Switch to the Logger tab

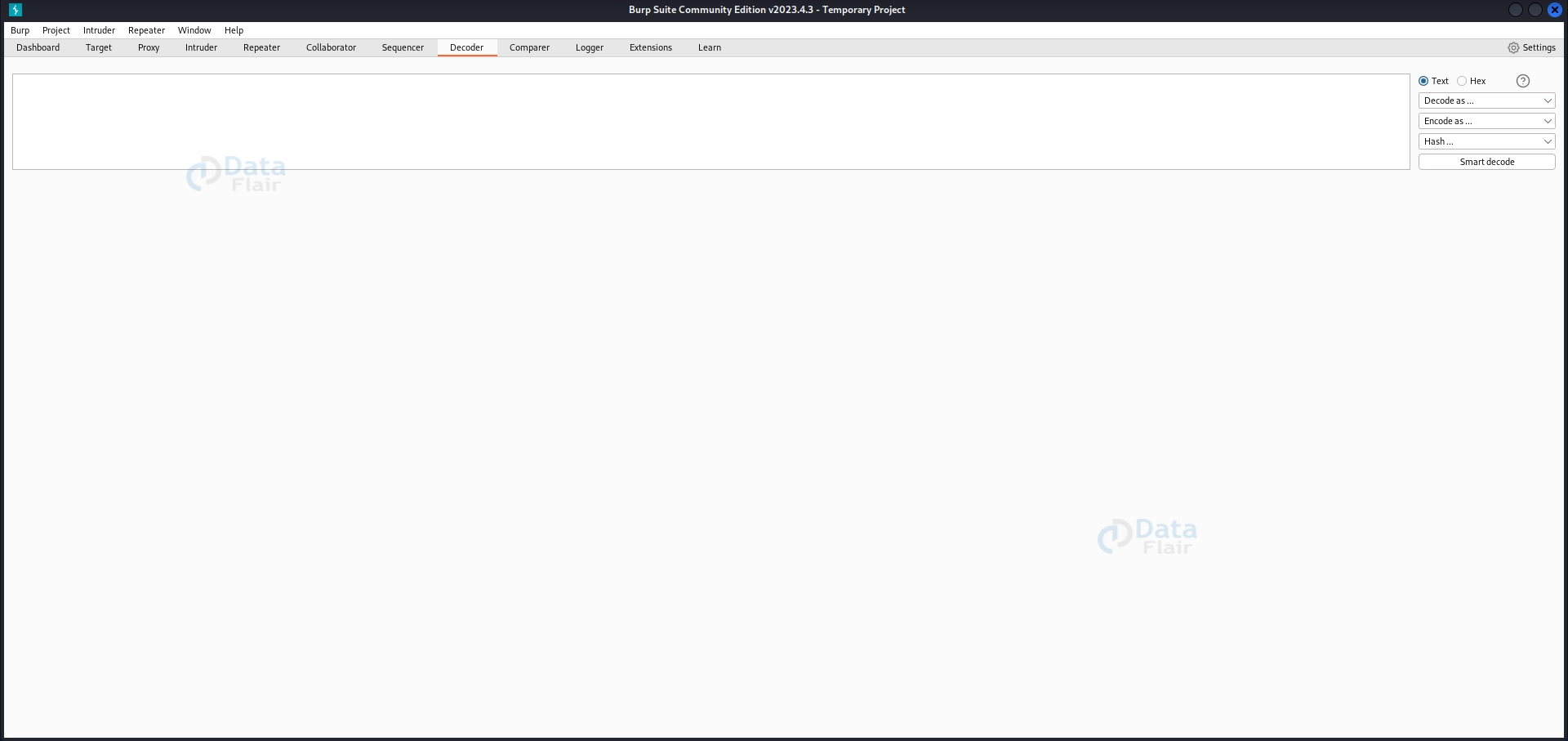[590, 47]
